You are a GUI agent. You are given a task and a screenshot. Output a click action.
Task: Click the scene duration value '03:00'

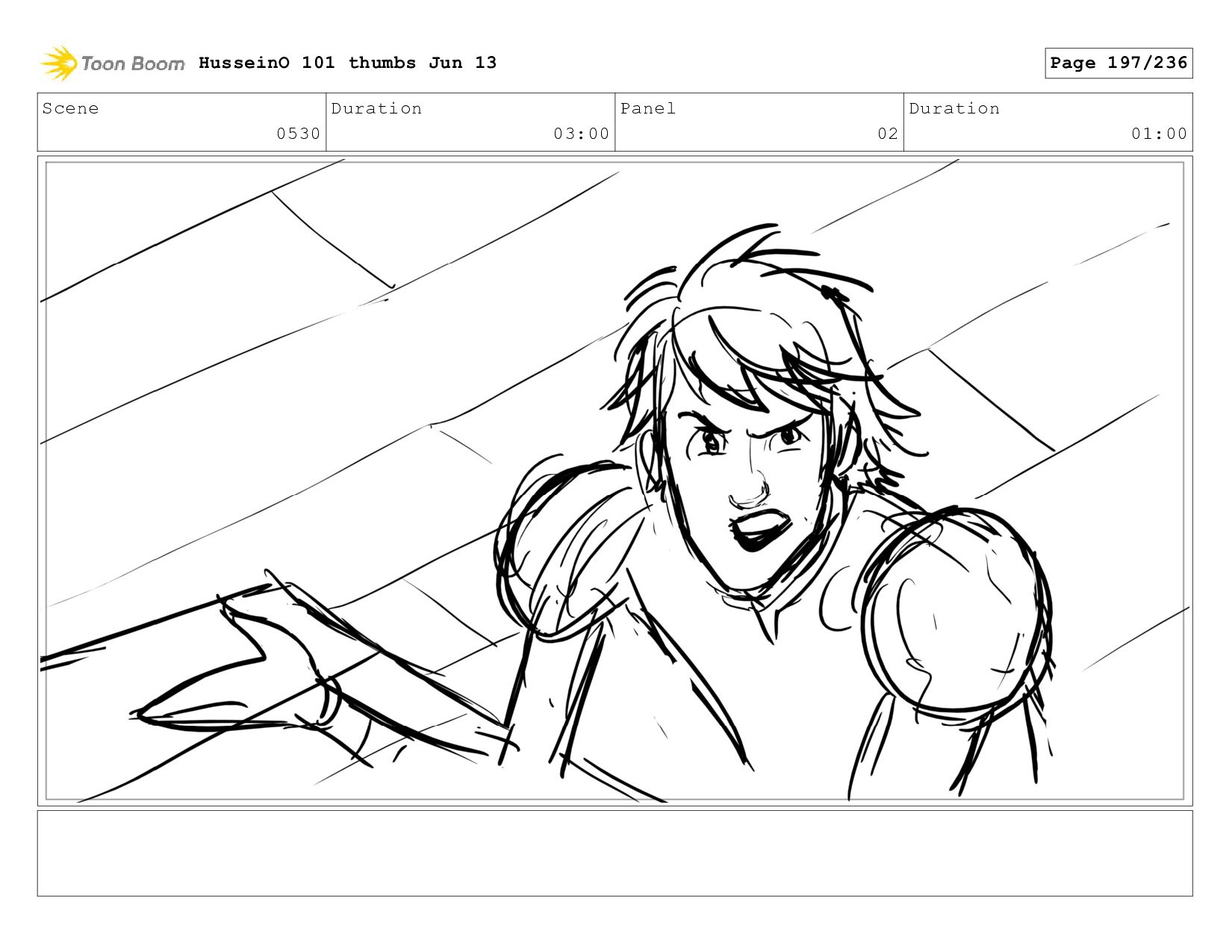(582, 134)
